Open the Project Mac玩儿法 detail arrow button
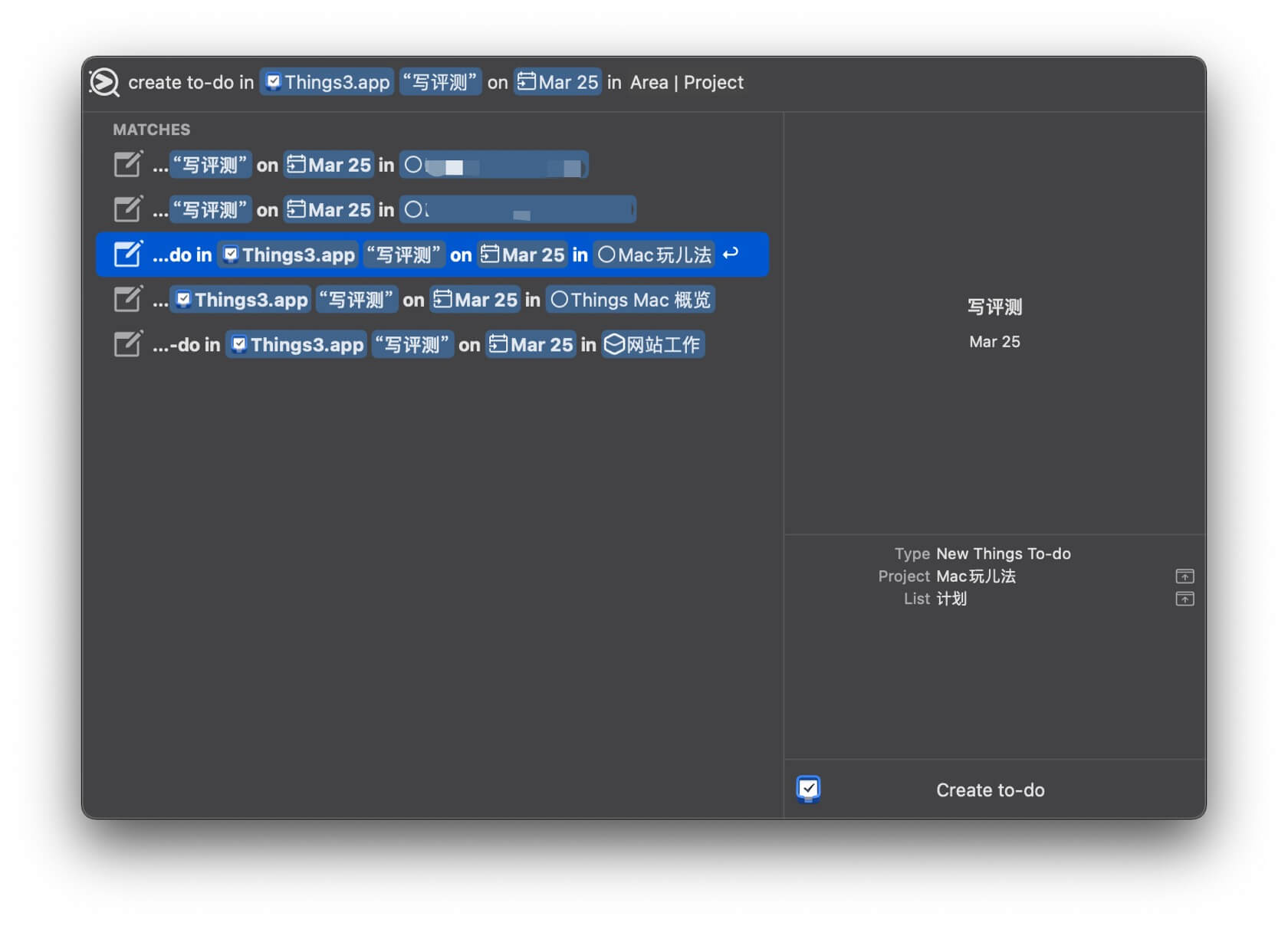This screenshot has width=1288, height=926. pyautogui.click(x=1184, y=576)
